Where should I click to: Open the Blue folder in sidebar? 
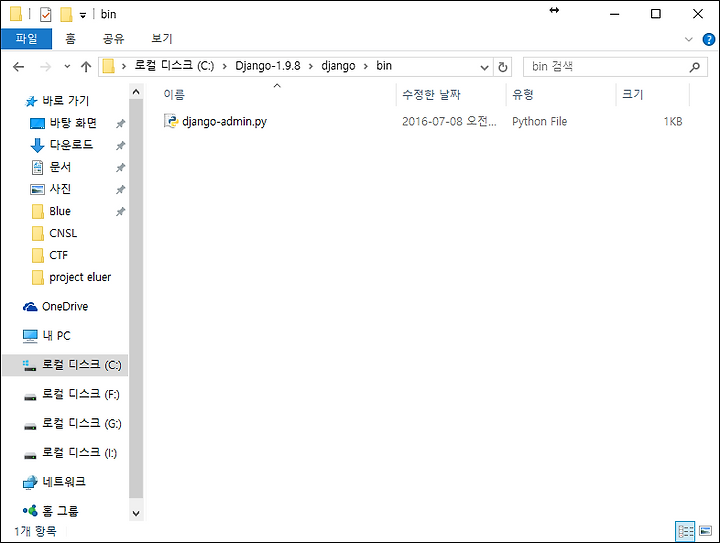pos(60,211)
